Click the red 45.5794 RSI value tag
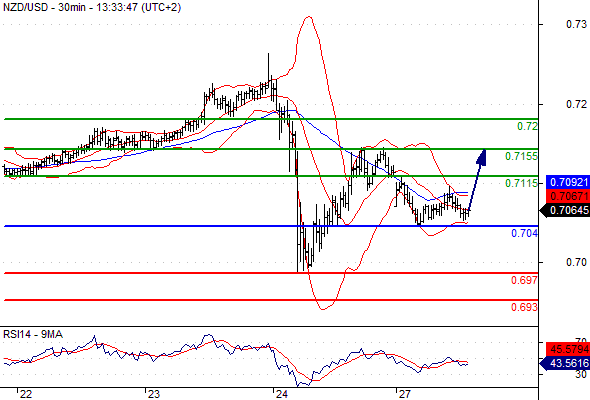Screen dimensions: 590x400 568,349
